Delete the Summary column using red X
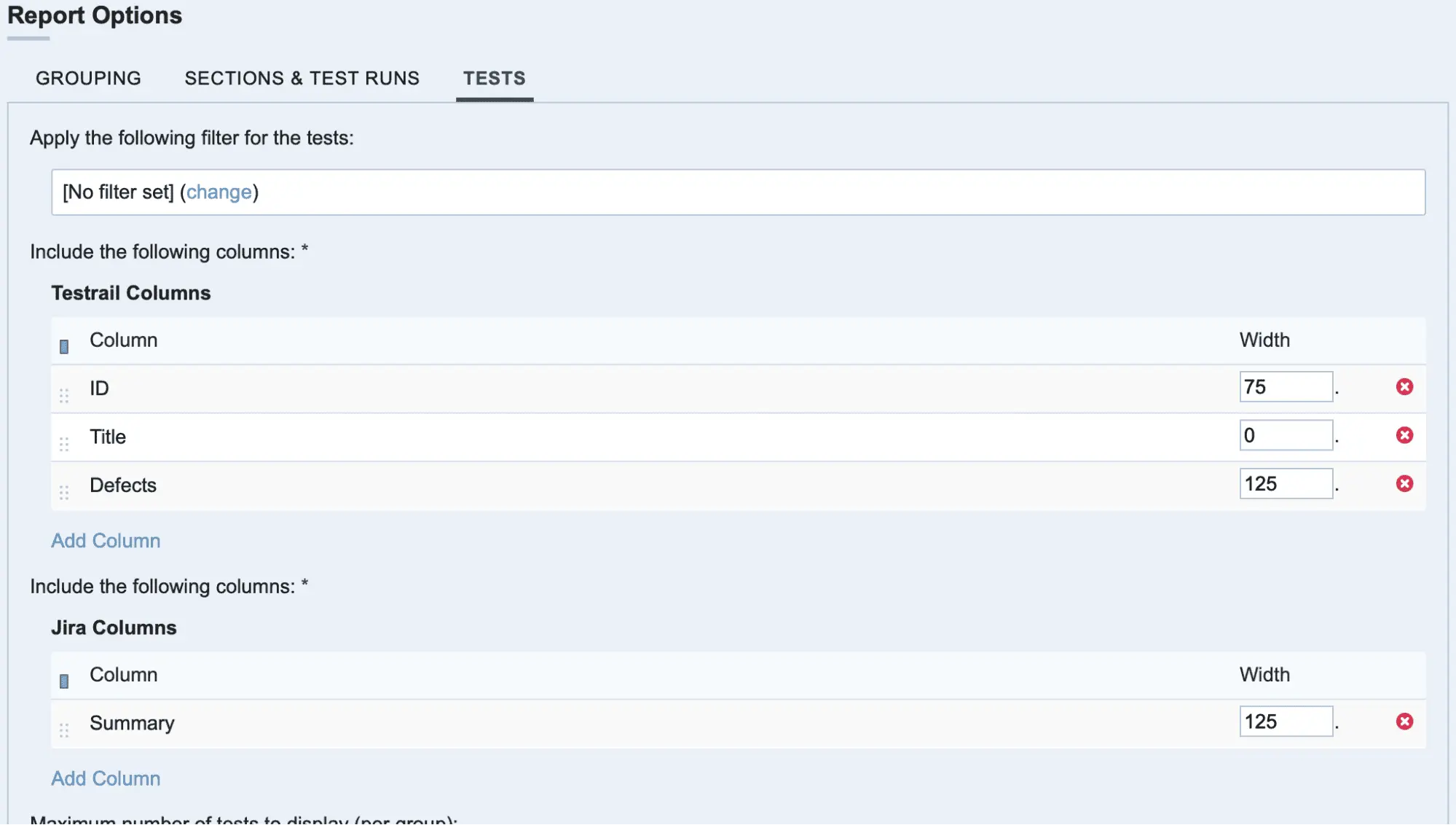Viewport: 1456px width, 825px height. click(1404, 722)
